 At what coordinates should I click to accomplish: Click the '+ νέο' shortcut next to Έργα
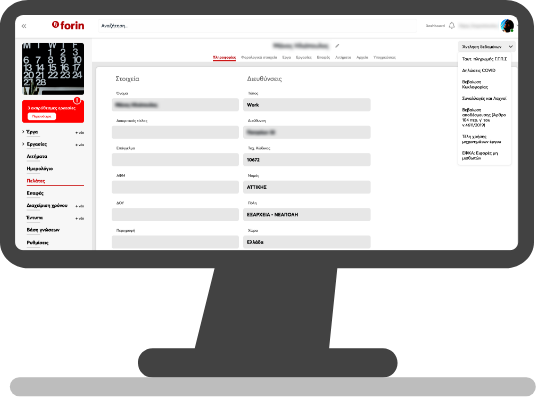click(80, 133)
